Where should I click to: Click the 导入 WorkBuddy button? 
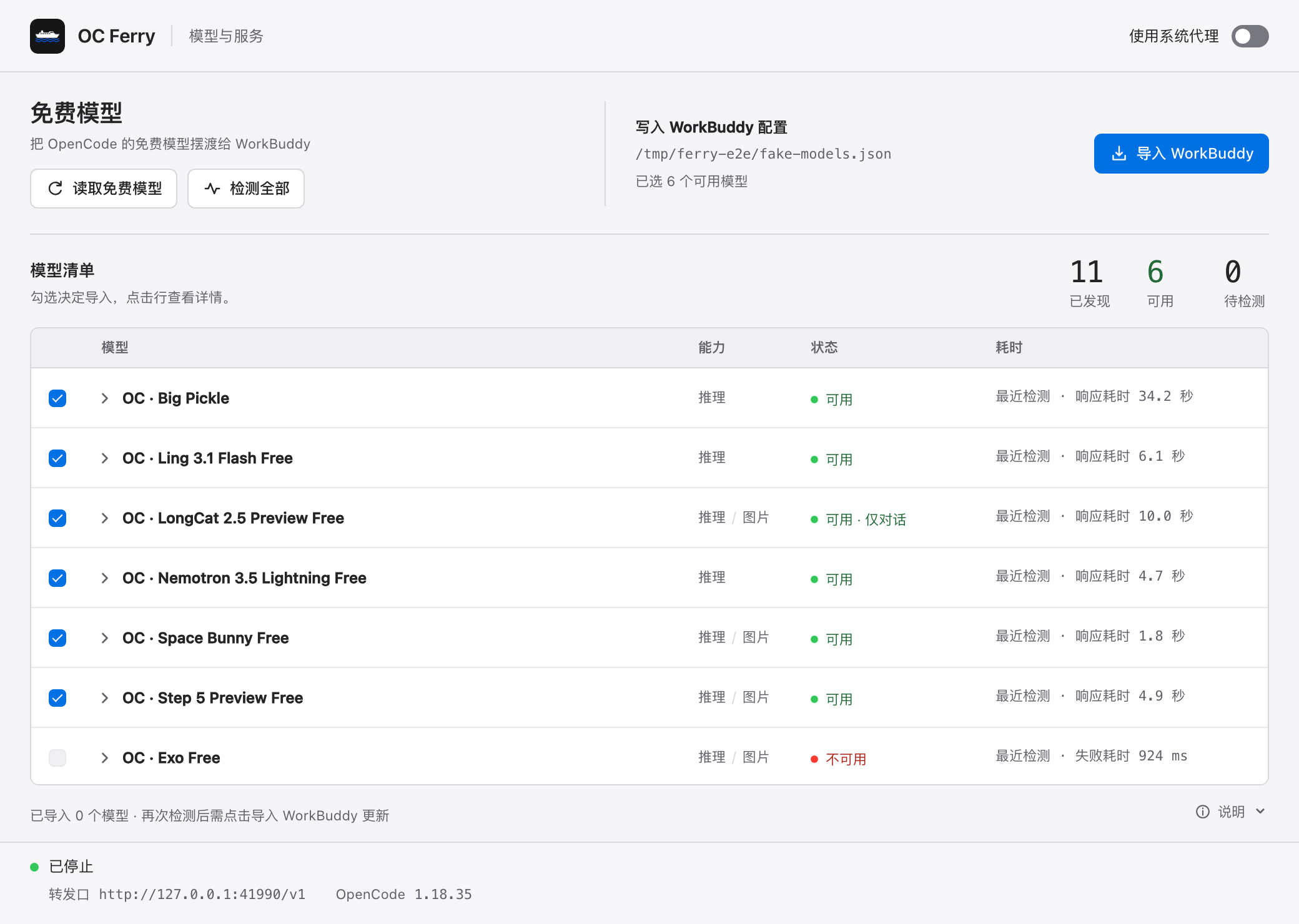pos(1181,154)
